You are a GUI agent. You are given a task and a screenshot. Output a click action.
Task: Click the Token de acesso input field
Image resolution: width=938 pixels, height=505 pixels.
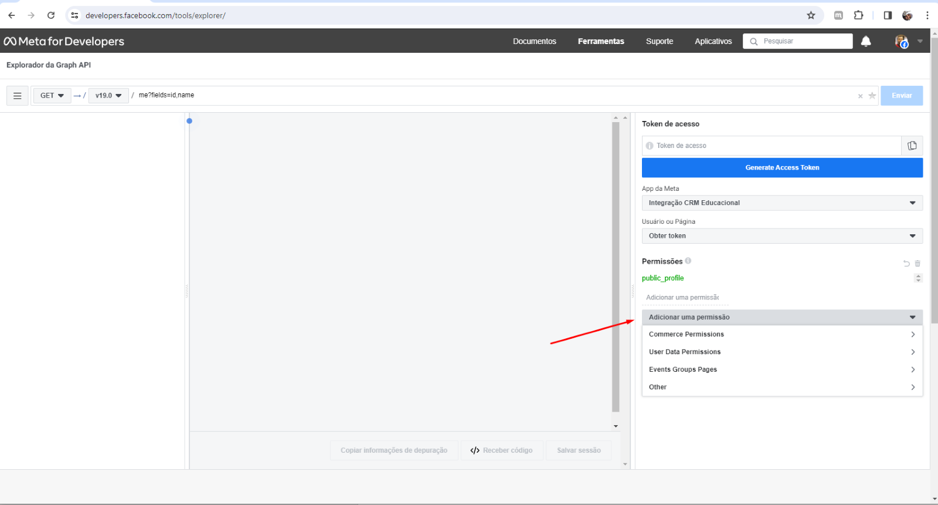pos(772,145)
